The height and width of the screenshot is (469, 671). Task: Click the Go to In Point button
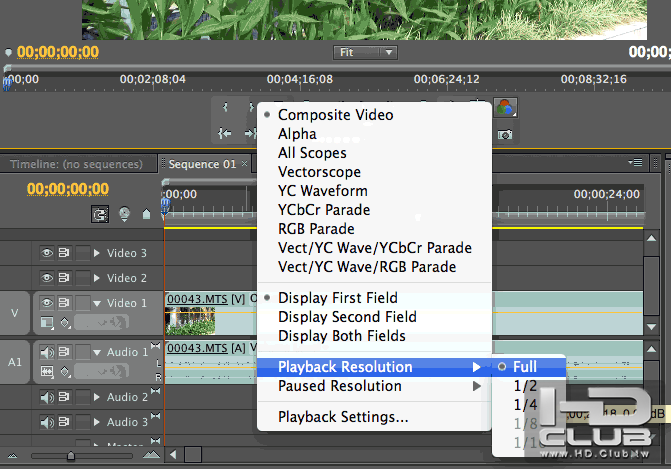225,133
